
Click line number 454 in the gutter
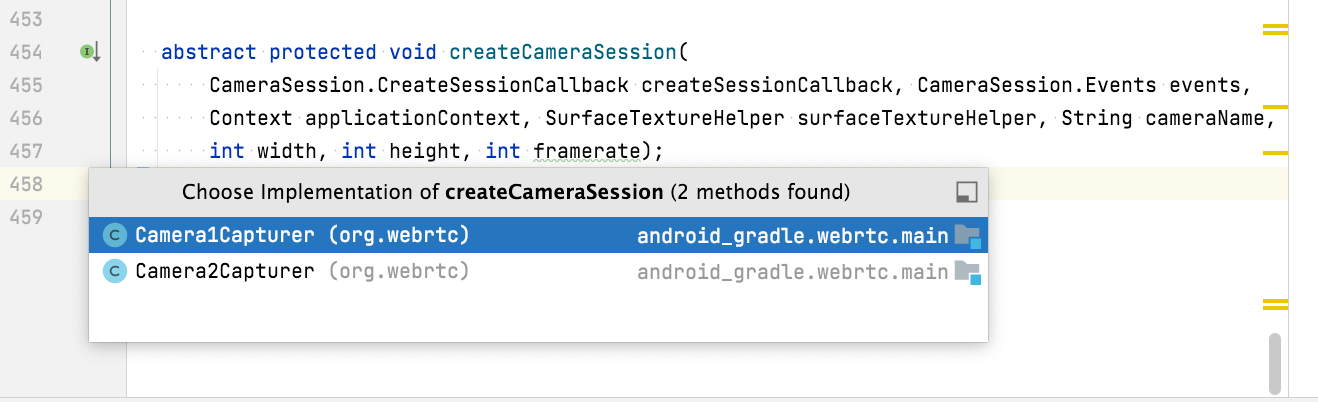click(24, 52)
